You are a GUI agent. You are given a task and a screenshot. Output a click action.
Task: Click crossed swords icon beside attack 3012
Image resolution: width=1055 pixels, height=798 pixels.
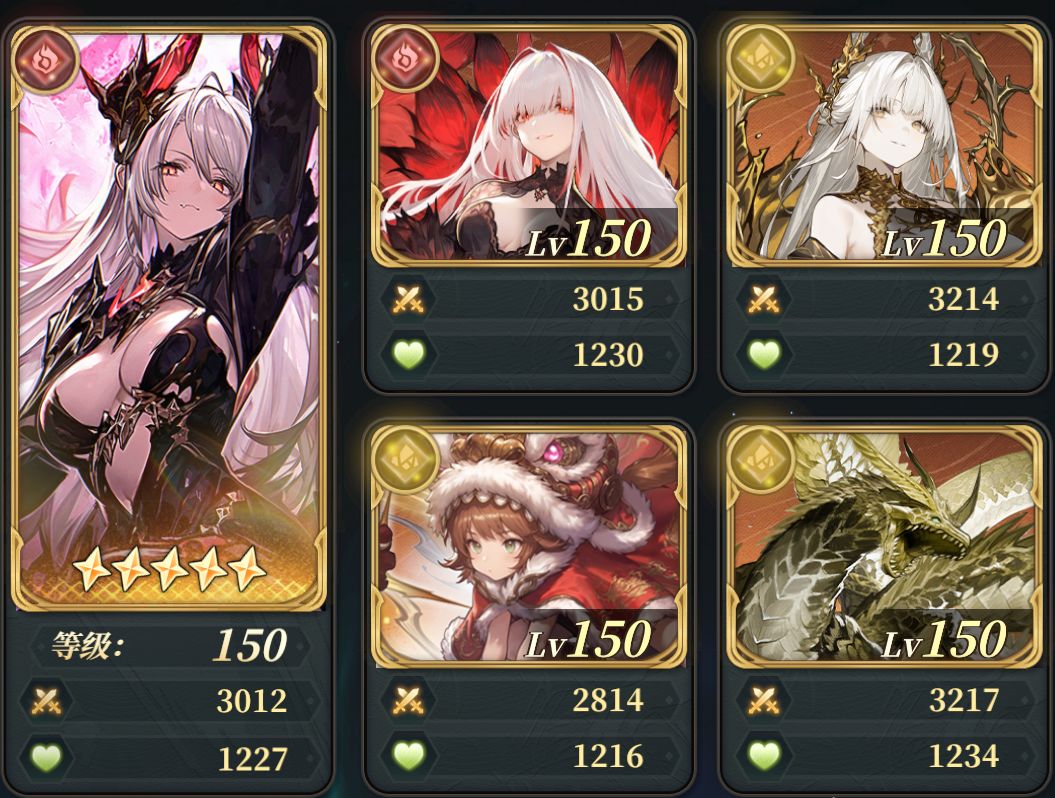[46, 702]
